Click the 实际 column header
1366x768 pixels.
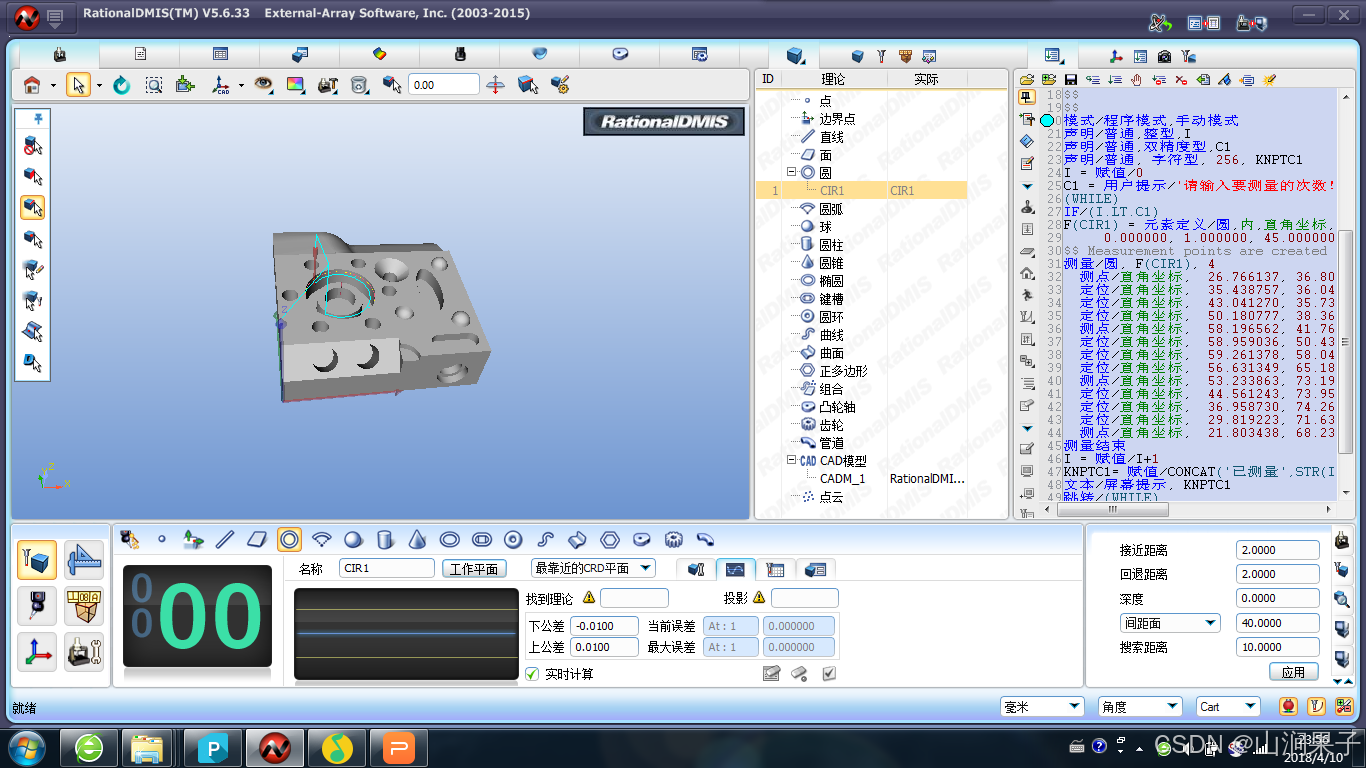(x=926, y=79)
